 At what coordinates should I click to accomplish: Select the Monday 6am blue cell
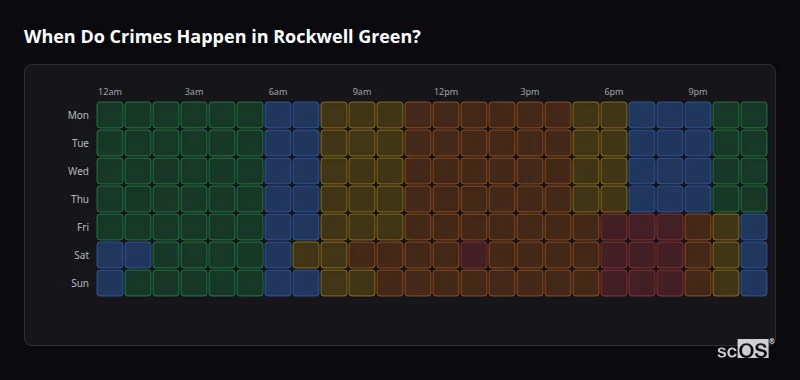(278, 115)
